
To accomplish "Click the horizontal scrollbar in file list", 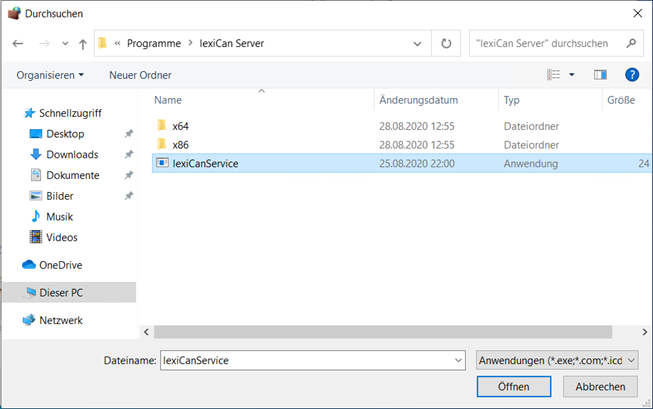I will [x=380, y=331].
